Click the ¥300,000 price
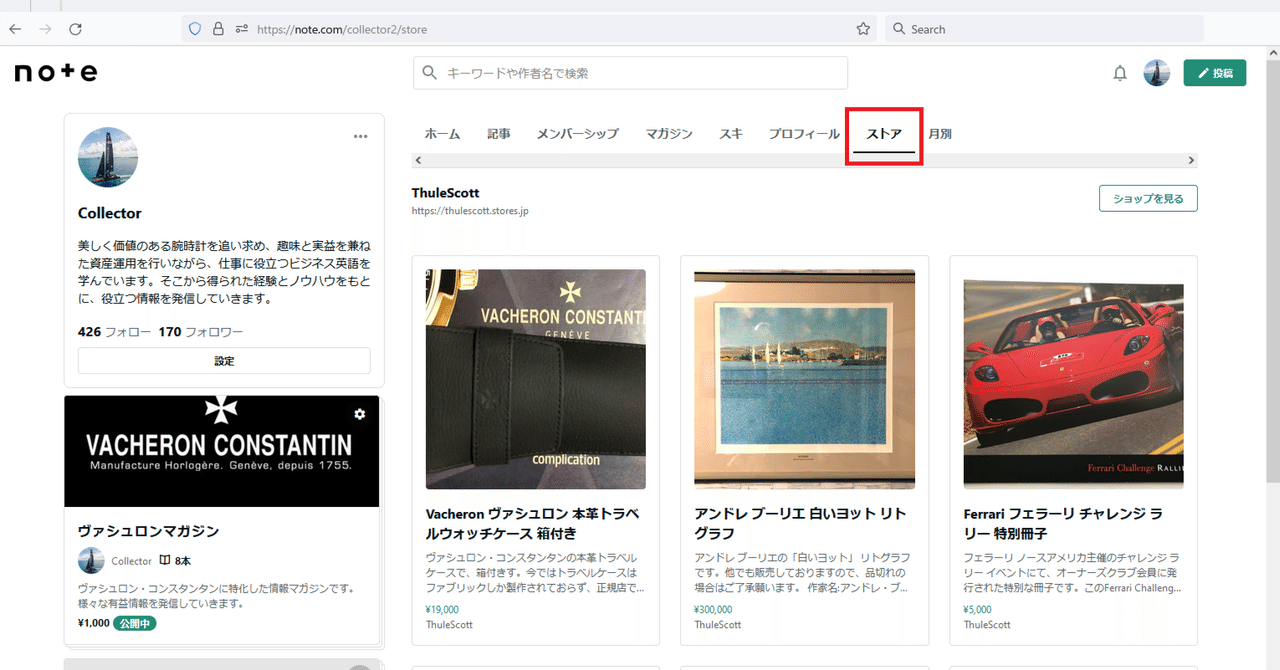The height and width of the screenshot is (670, 1280). (x=714, y=609)
